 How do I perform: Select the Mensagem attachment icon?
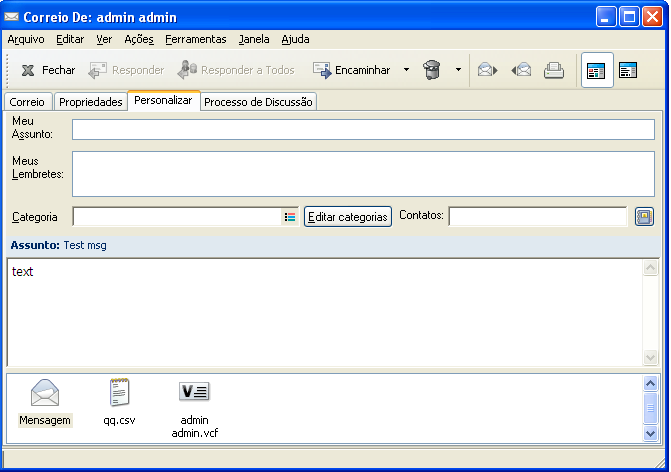pyautogui.click(x=45, y=402)
